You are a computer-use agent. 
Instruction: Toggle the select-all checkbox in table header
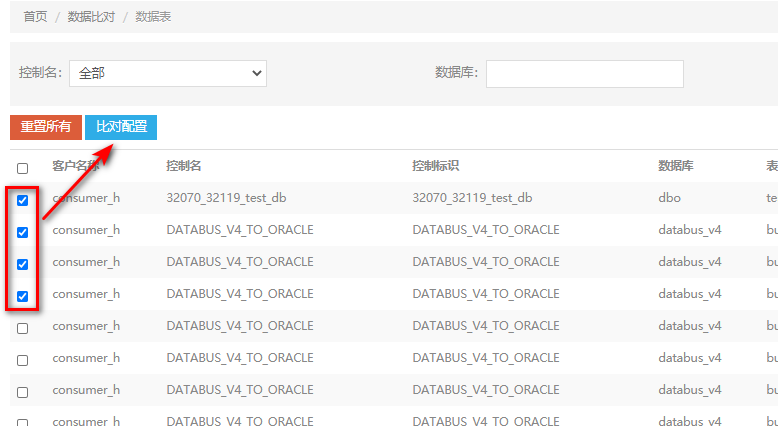coord(22,168)
